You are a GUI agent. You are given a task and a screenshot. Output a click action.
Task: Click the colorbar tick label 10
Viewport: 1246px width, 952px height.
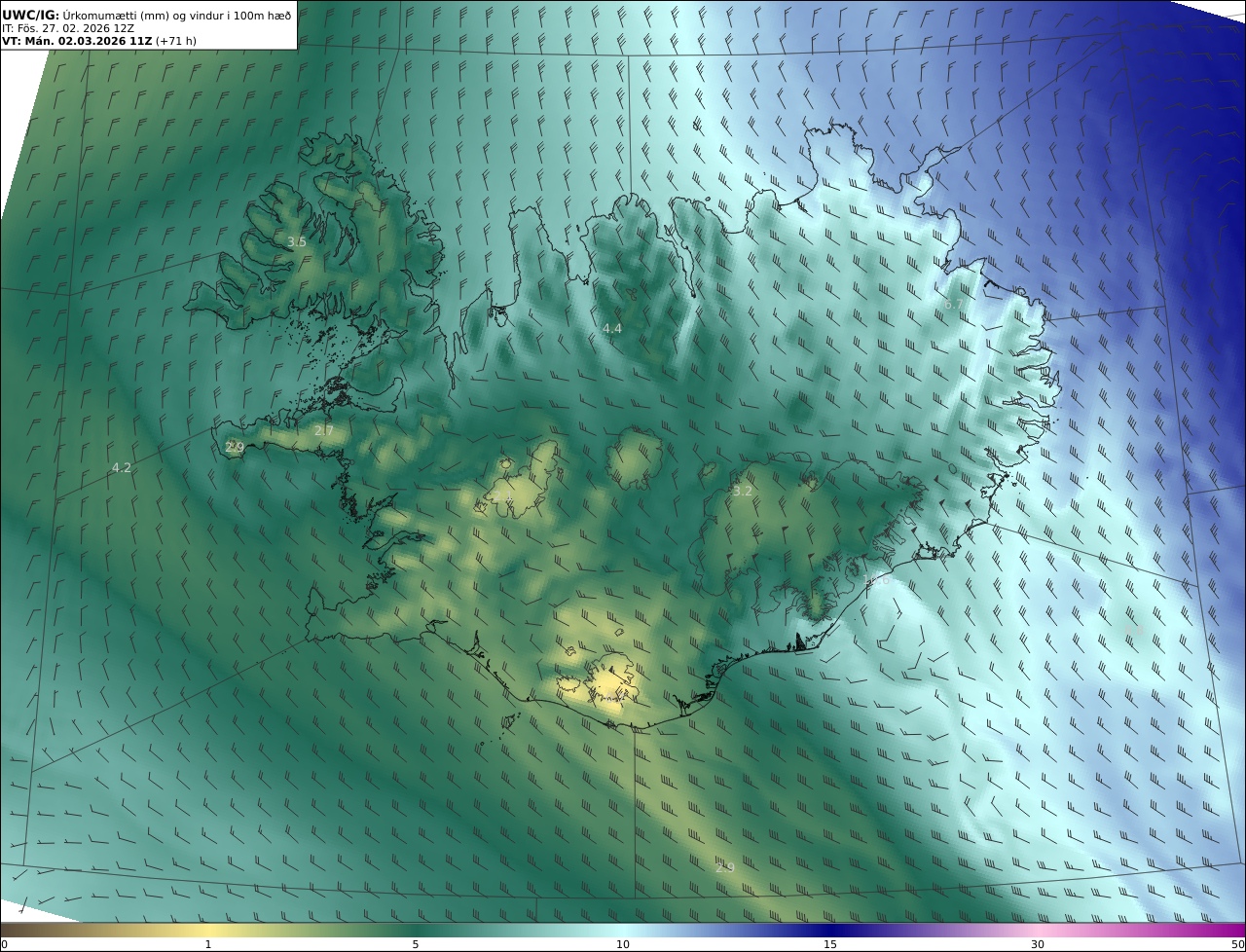point(622,944)
